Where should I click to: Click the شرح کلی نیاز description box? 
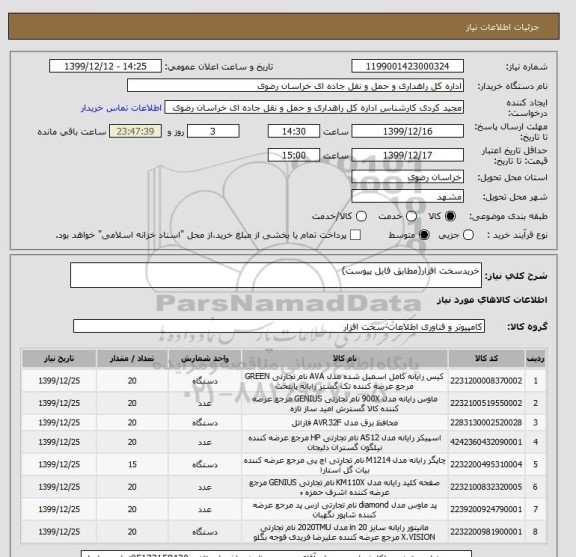[276, 275]
